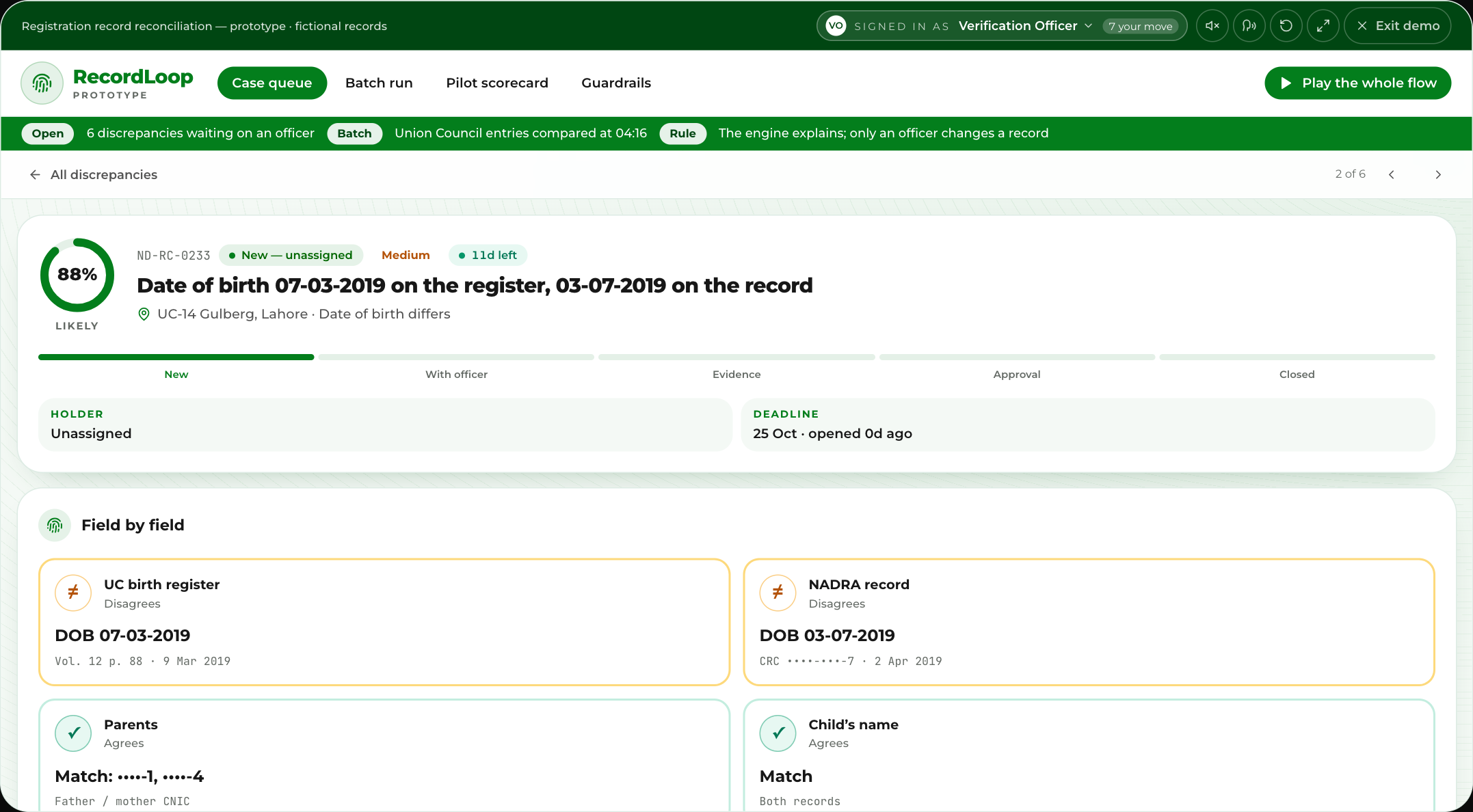The height and width of the screenshot is (812, 1473).
Task: Switch to Batch run tab
Action: (379, 83)
